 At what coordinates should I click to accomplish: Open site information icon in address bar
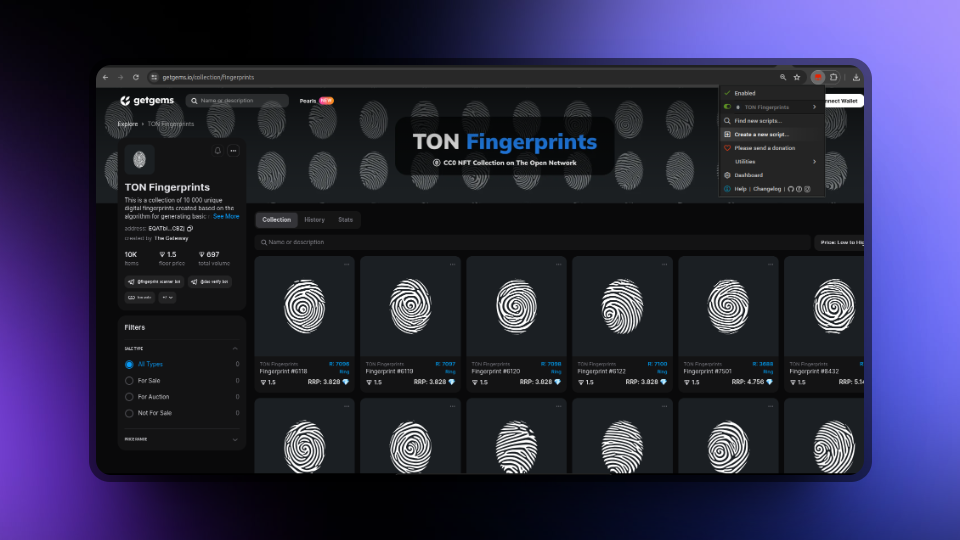(x=154, y=77)
